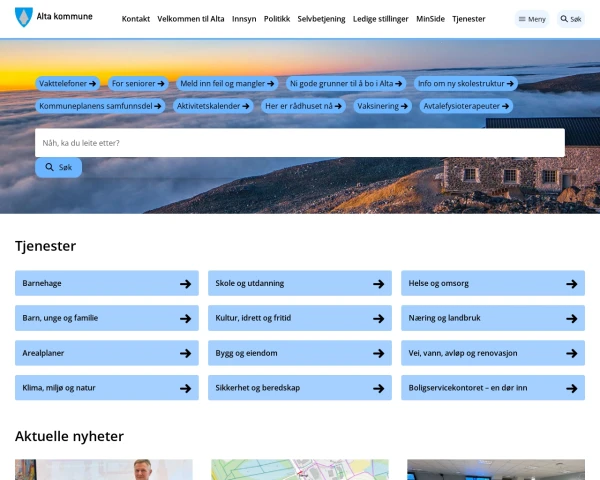Click the arrow on Helse og omsorg

point(571,284)
